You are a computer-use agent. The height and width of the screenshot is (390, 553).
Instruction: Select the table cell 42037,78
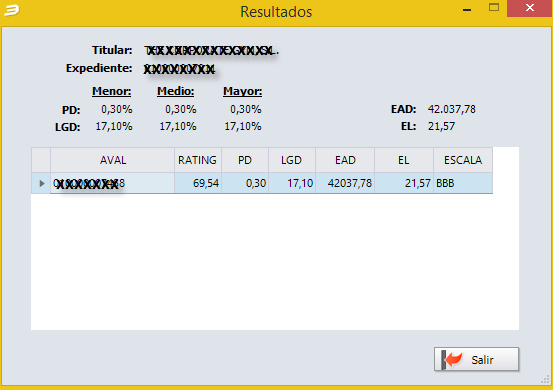tap(345, 183)
